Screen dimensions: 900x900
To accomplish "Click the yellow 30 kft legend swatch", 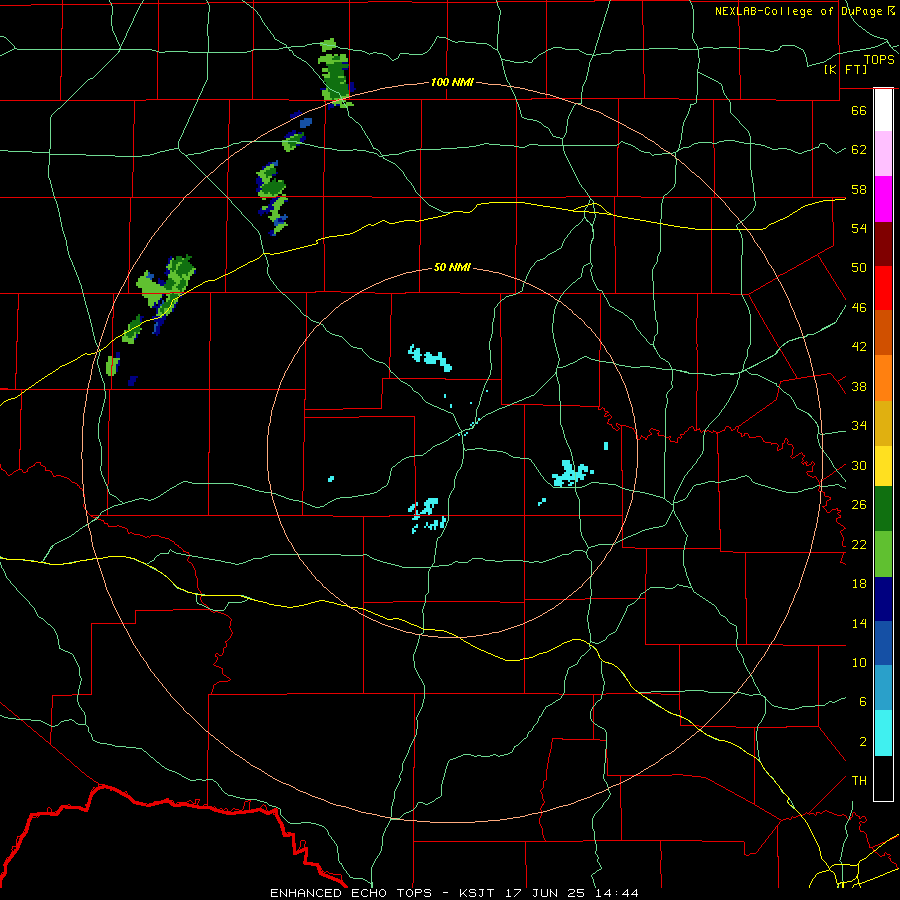I will click(x=883, y=465).
